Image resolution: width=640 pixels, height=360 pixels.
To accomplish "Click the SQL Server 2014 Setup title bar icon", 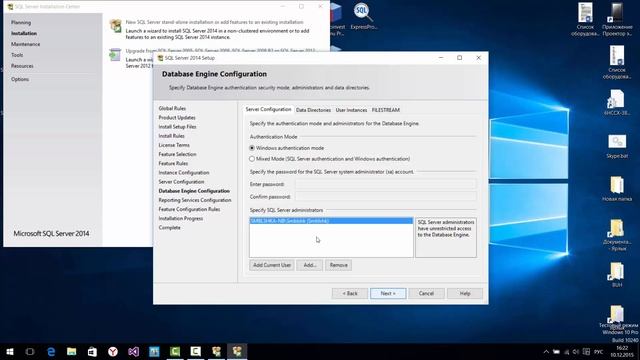I will tap(160, 58).
